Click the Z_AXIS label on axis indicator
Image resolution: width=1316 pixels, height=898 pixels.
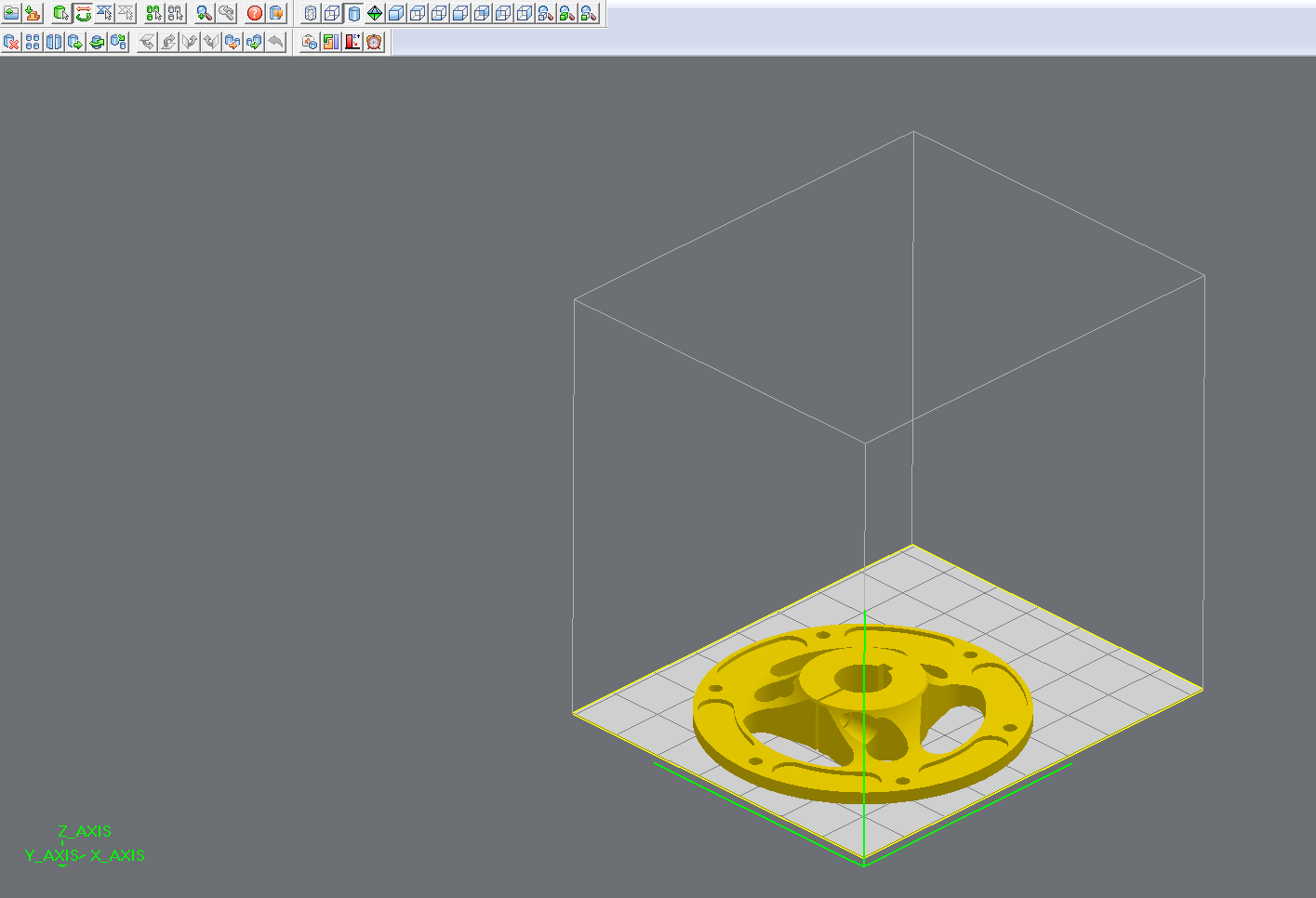click(x=85, y=831)
